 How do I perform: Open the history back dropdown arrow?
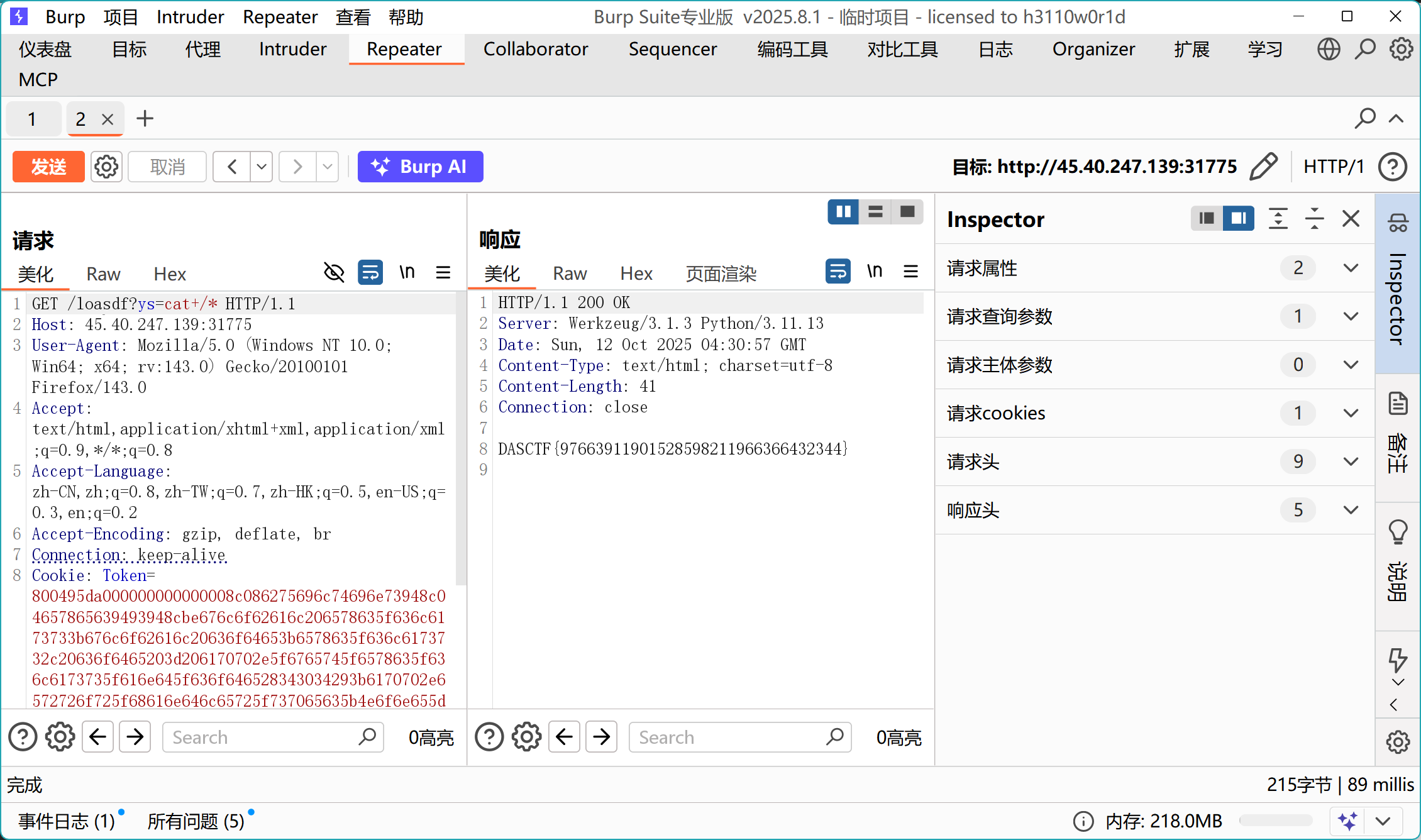coord(262,167)
